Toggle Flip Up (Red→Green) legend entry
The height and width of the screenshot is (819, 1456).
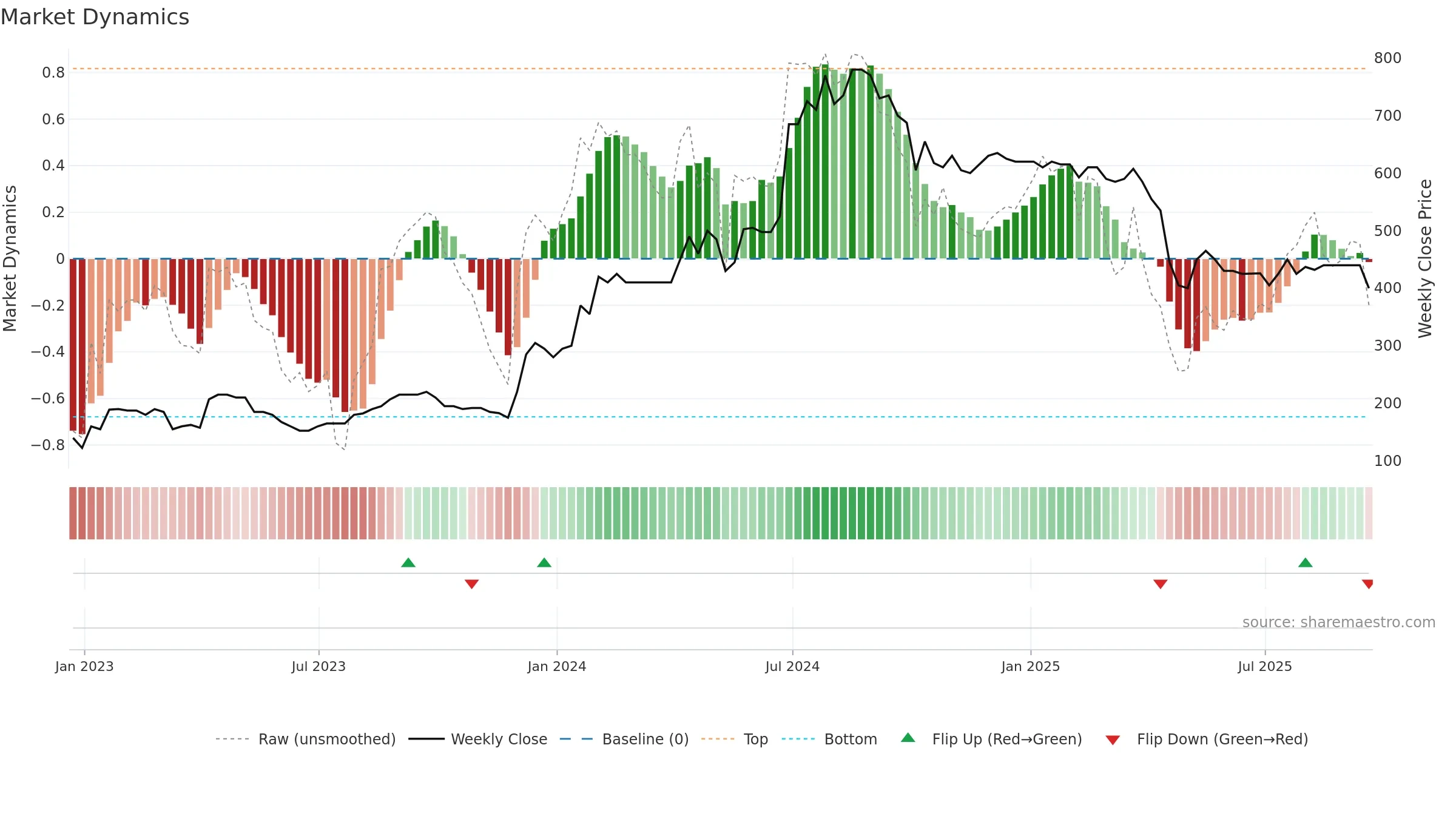coord(991,739)
